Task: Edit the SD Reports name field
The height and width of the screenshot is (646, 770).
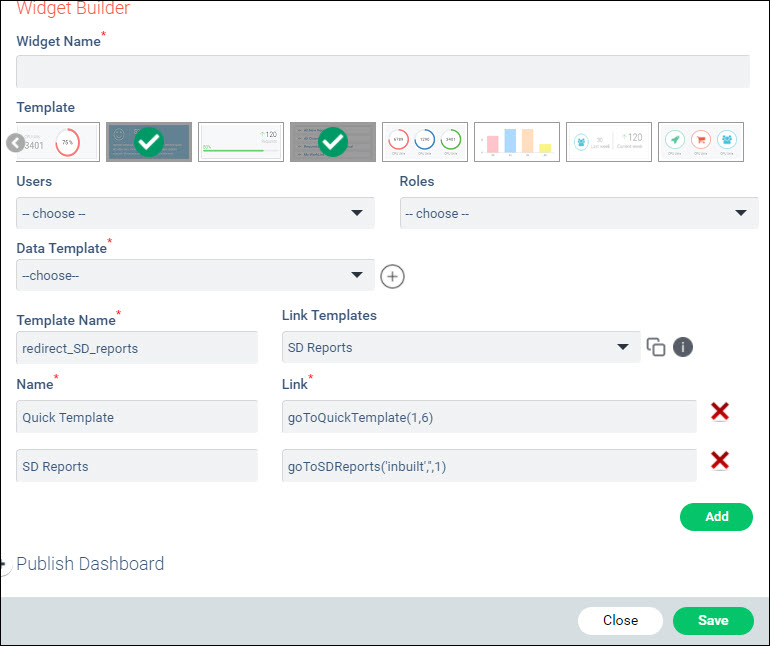Action: [x=137, y=466]
